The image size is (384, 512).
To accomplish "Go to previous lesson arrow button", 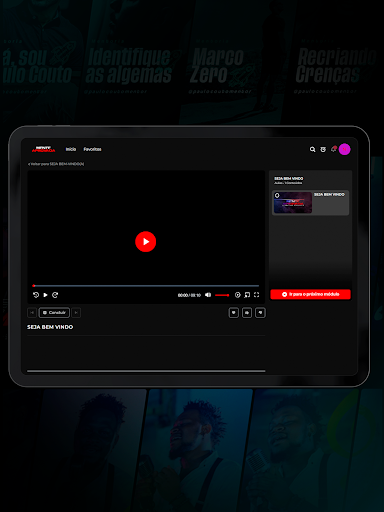I will [32, 313].
